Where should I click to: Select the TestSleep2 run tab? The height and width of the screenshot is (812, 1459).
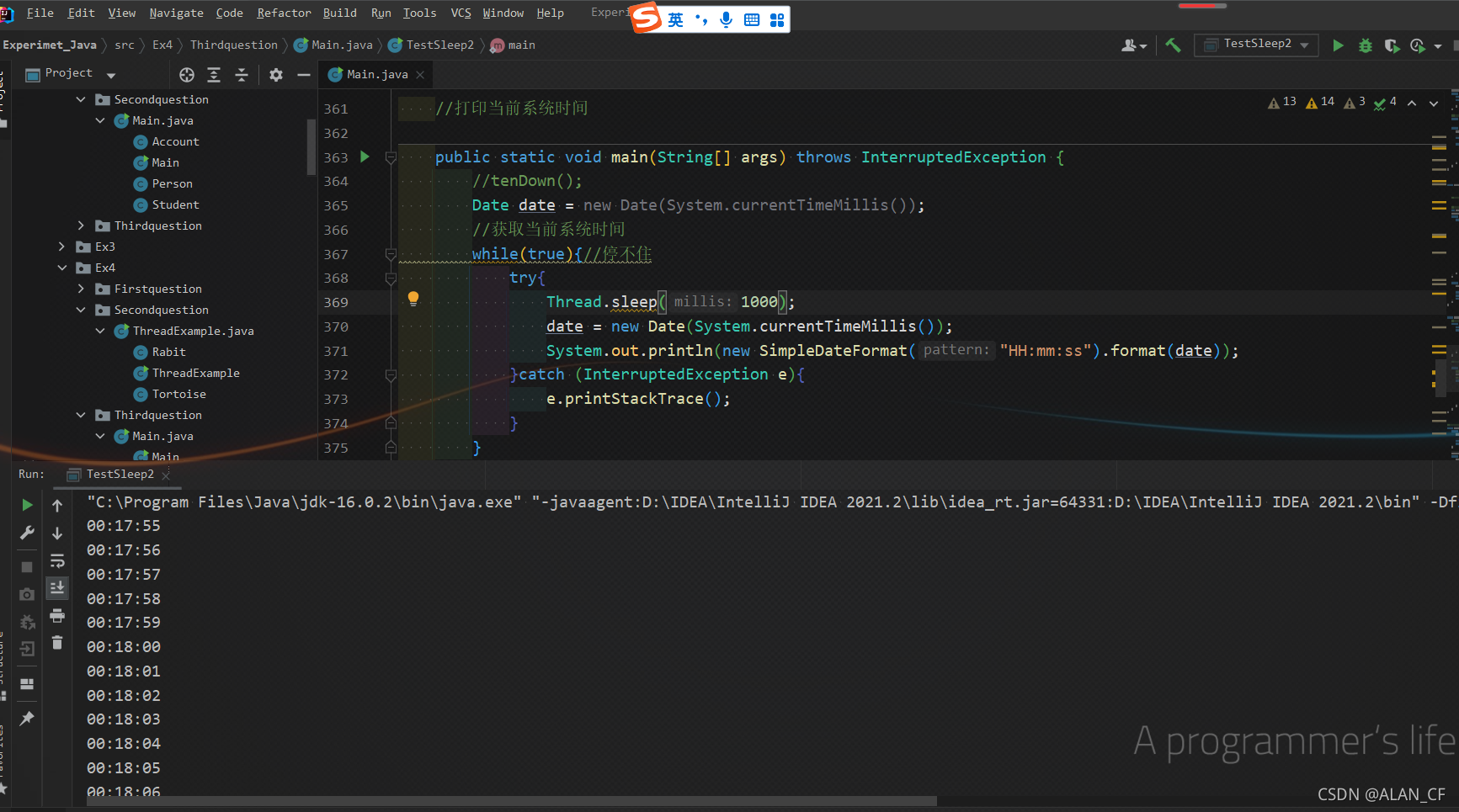click(x=119, y=475)
